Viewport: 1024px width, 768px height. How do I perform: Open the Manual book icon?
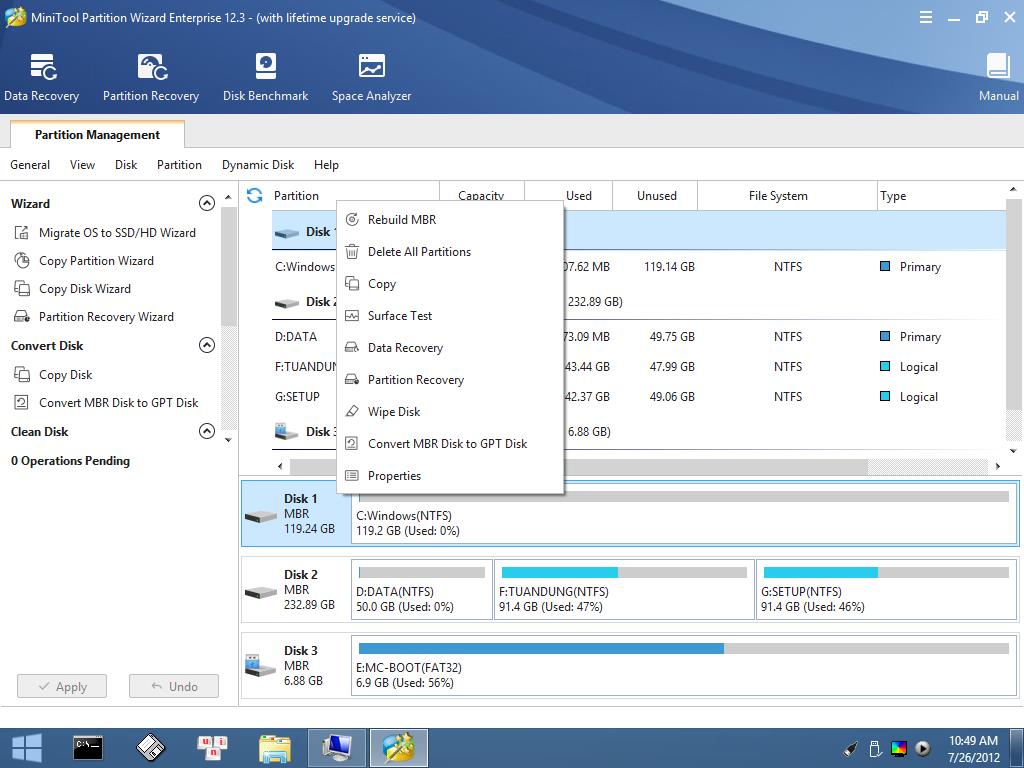998,68
